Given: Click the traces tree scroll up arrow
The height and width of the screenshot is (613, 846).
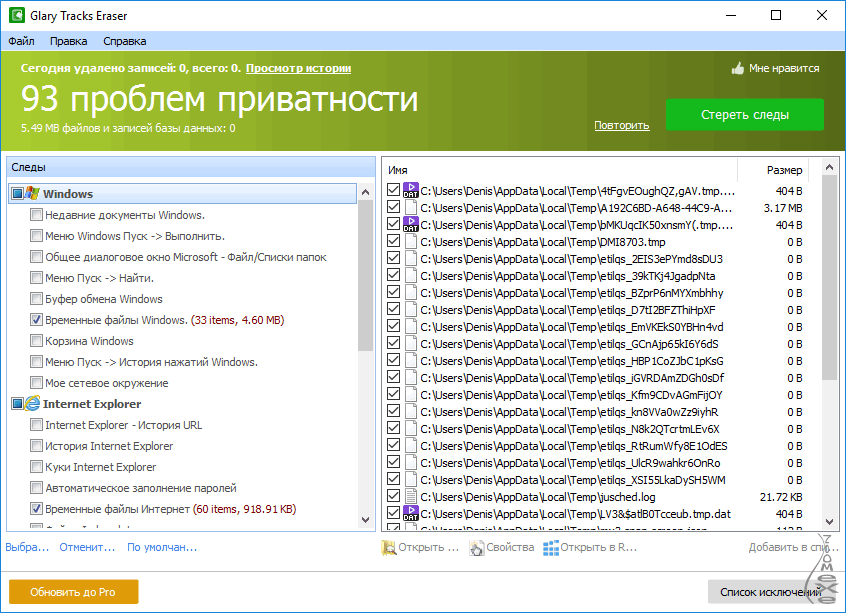Looking at the screenshot, I should coord(365,192).
